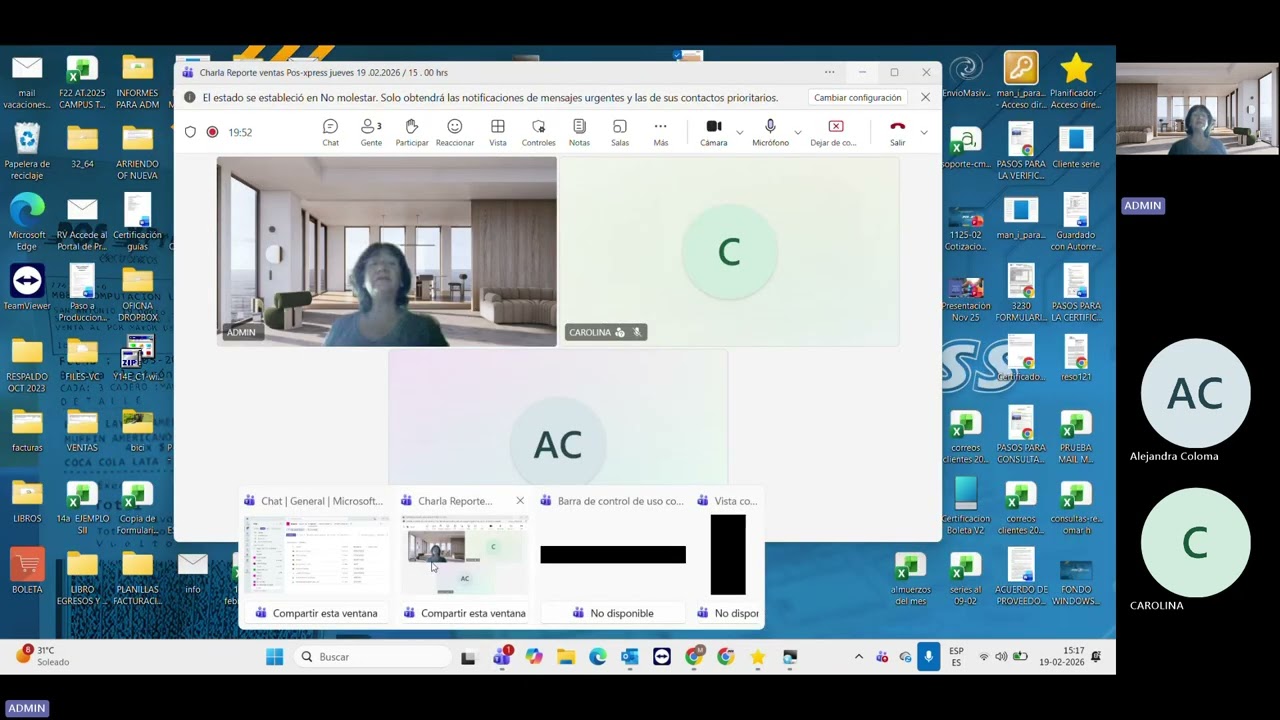This screenshot has height=720, width=1280.
Task: Open File Explorer from the taskbar
Action: point(566,657)
